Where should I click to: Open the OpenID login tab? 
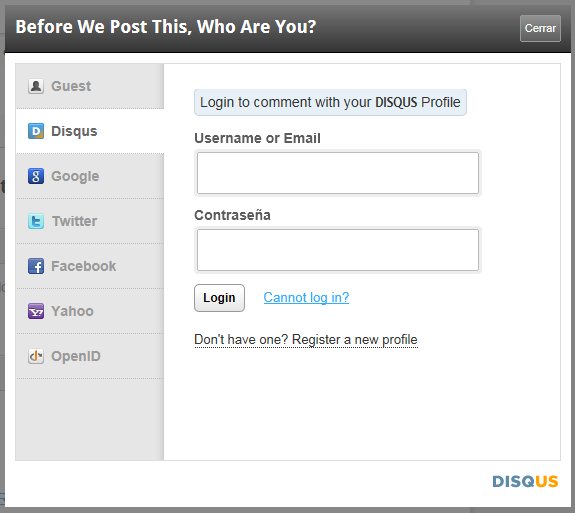[x=90, y=356]
